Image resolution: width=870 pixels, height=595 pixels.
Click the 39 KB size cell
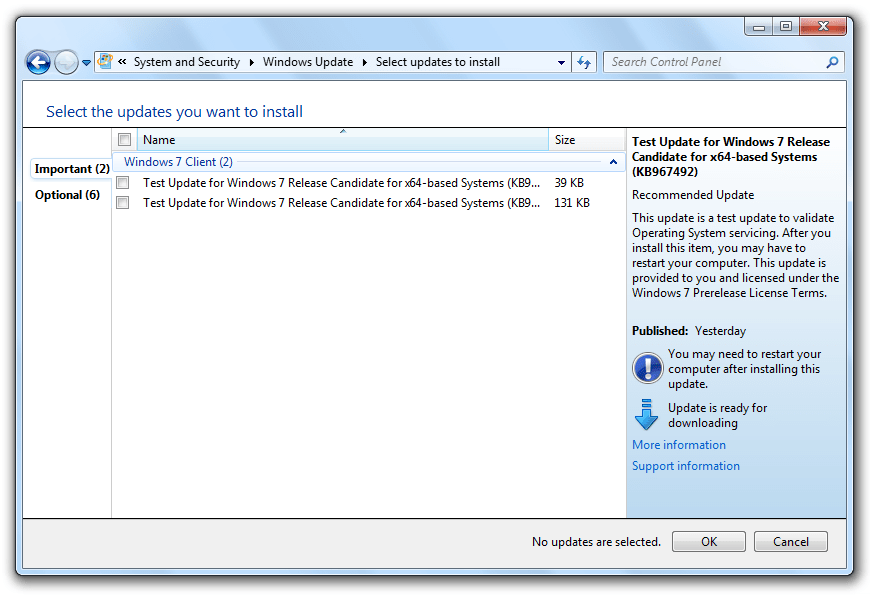569,183
